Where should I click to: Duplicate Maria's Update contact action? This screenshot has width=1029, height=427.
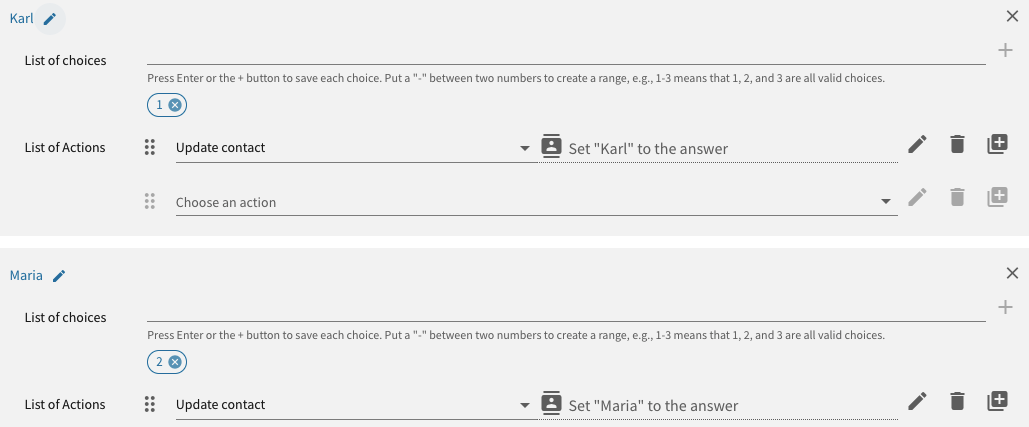(997, 402)
